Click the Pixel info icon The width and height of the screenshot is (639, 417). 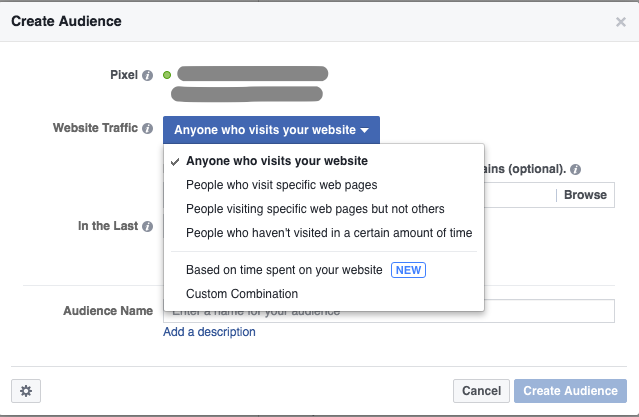[148, 75]
